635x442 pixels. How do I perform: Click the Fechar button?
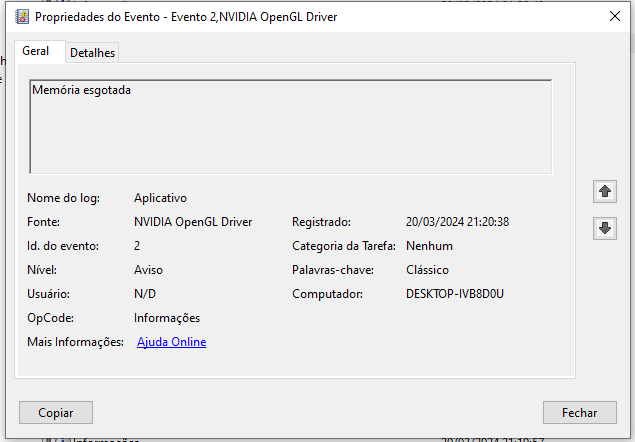coord(580,412)
